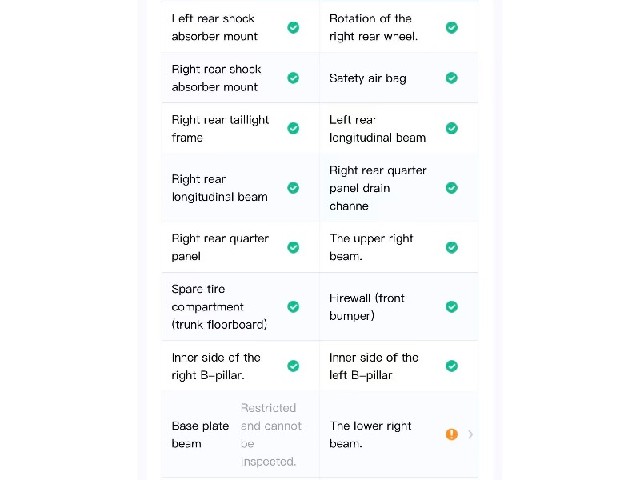Viewport: 640px width, 480px height.
Task: Click 'Restricted and cannot be inspected' text
Action: click(271, 435)
